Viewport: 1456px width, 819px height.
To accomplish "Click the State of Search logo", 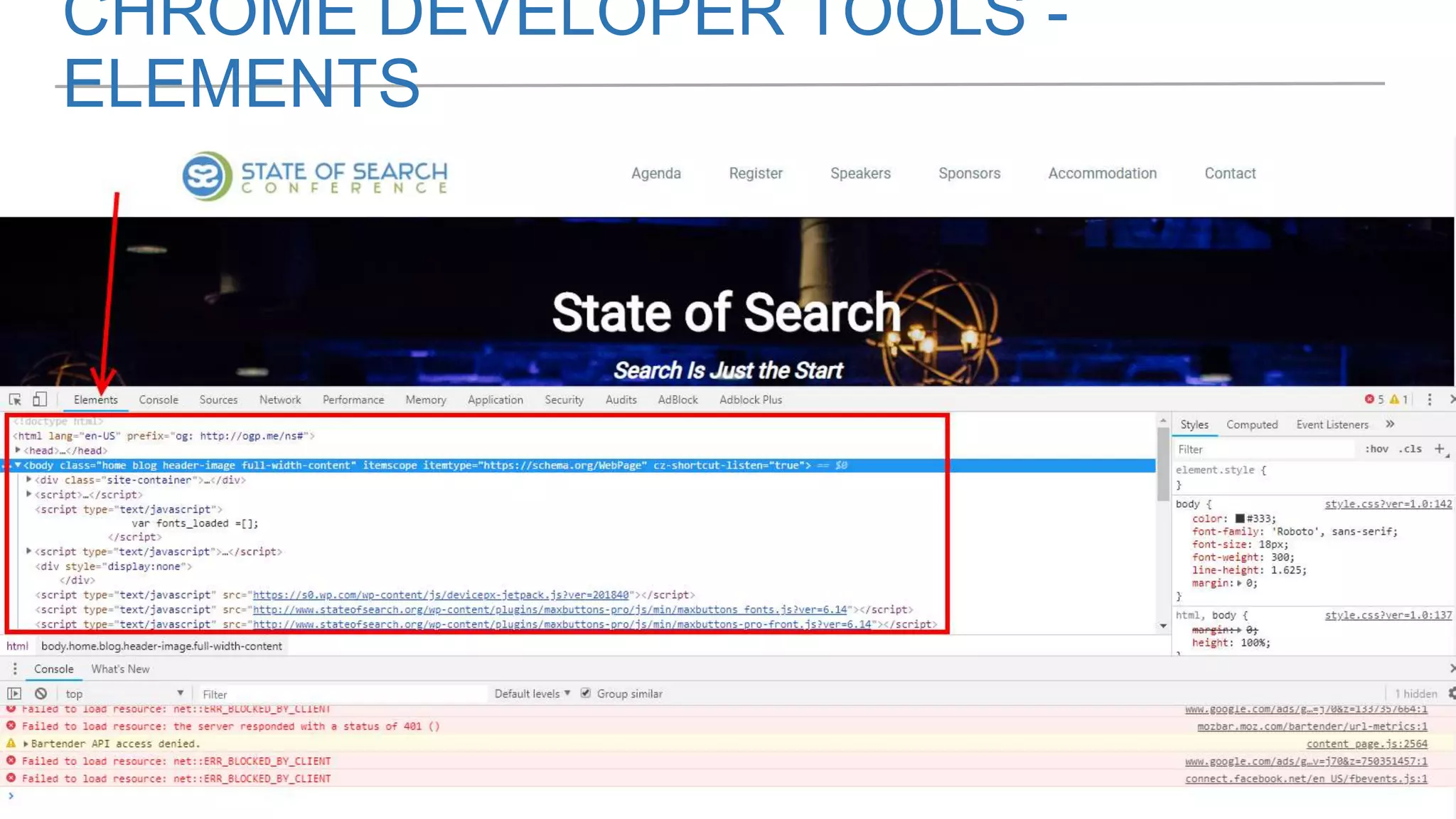I will pos(315,176).
